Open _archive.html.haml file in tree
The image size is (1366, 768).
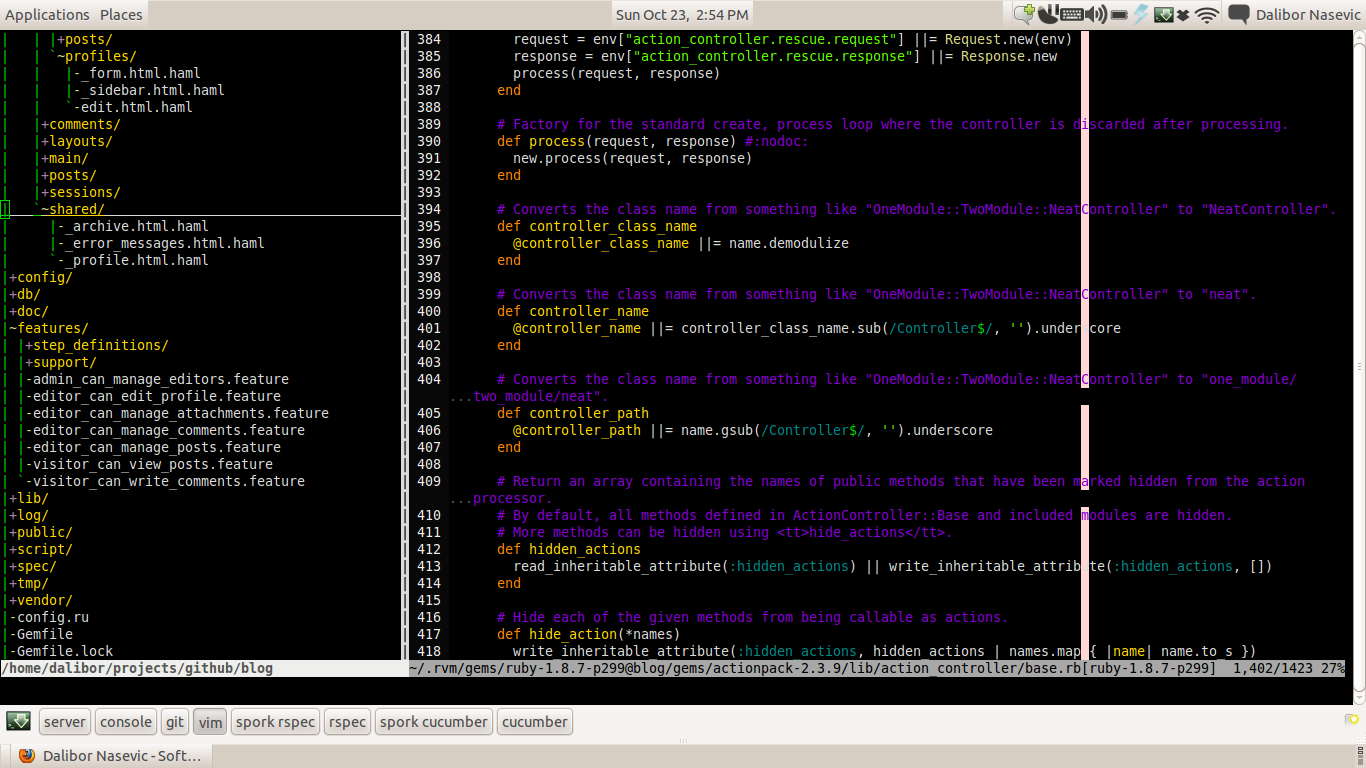click(137, 226)
